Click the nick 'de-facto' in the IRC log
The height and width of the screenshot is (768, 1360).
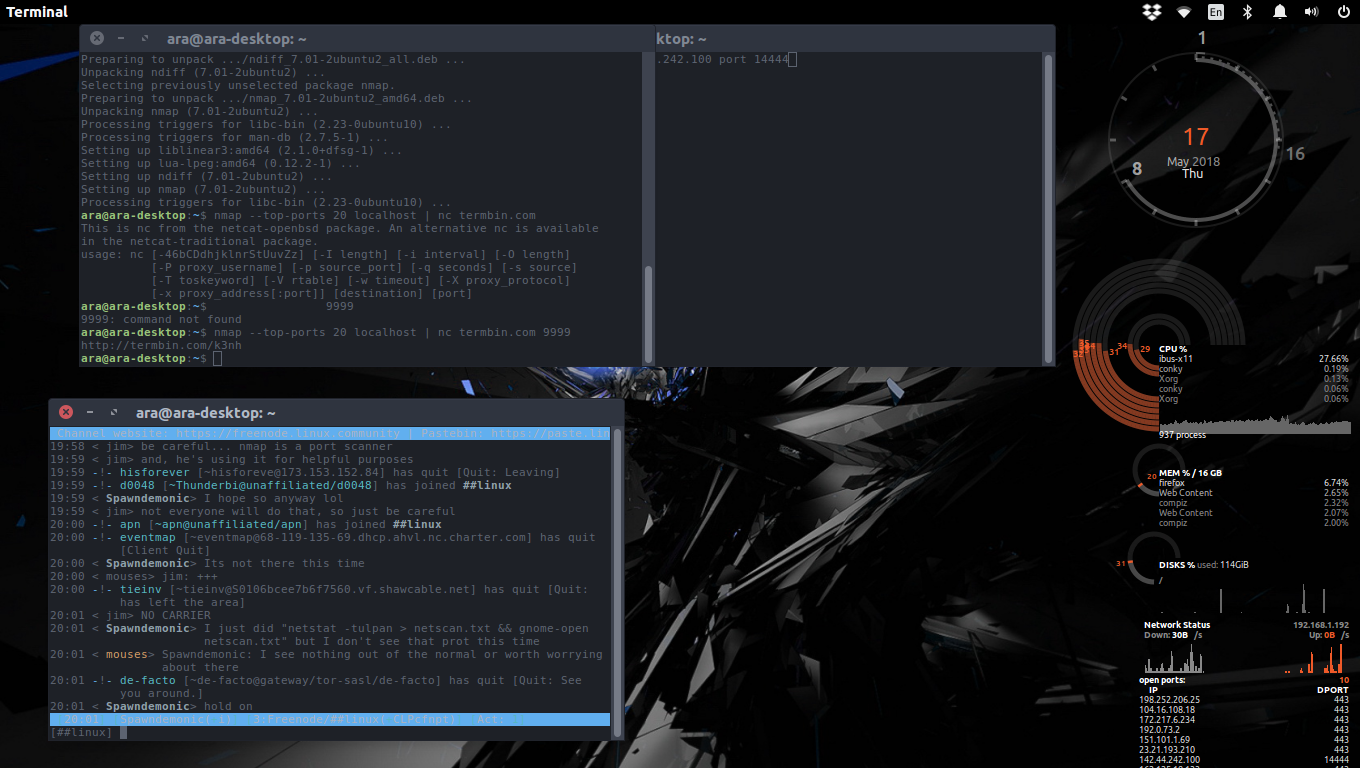pyautogui.click(x=147, y=680)
